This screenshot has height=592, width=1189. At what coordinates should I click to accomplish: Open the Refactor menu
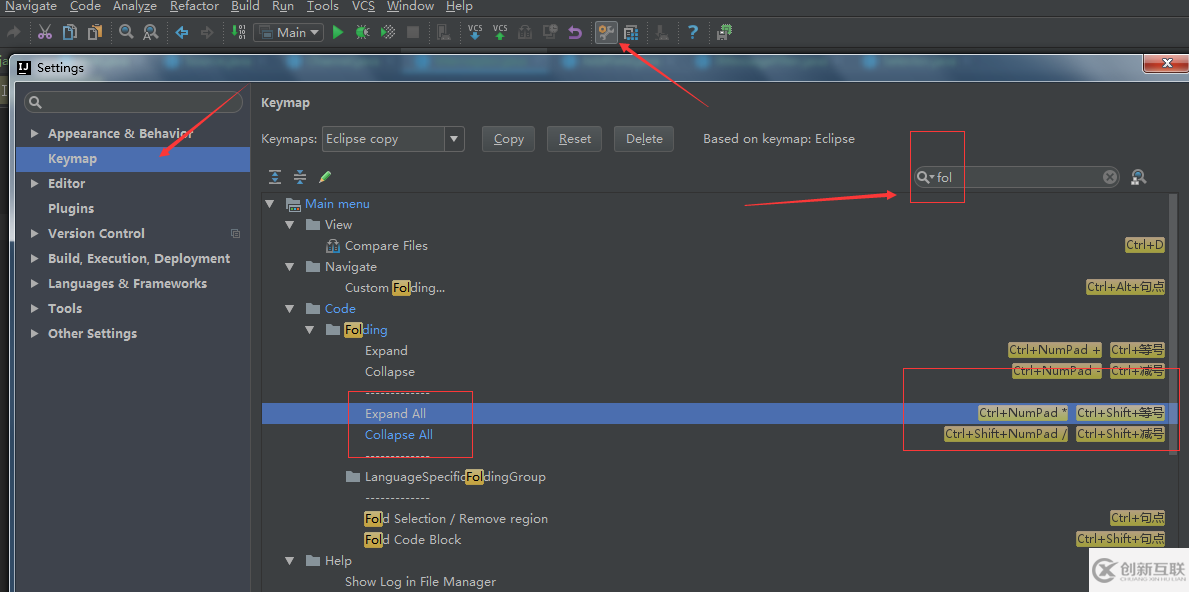pos(194,6)
